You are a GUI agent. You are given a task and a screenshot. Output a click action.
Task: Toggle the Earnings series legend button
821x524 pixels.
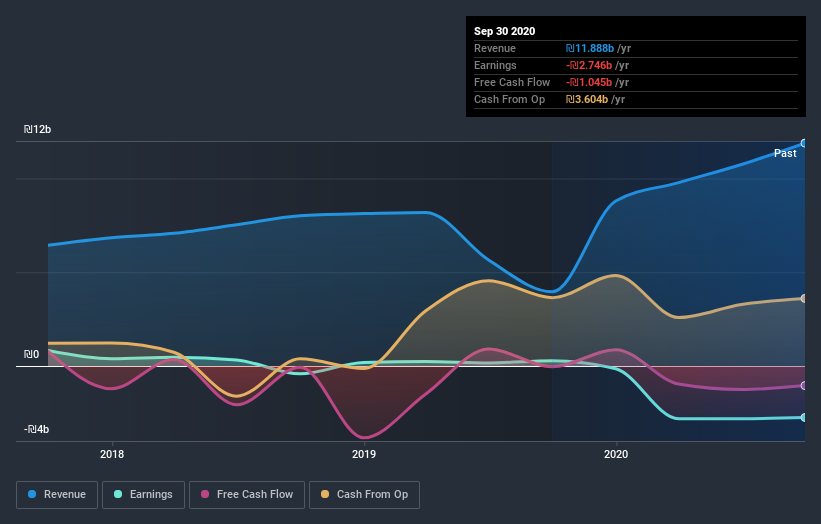[x=143, y=495]
